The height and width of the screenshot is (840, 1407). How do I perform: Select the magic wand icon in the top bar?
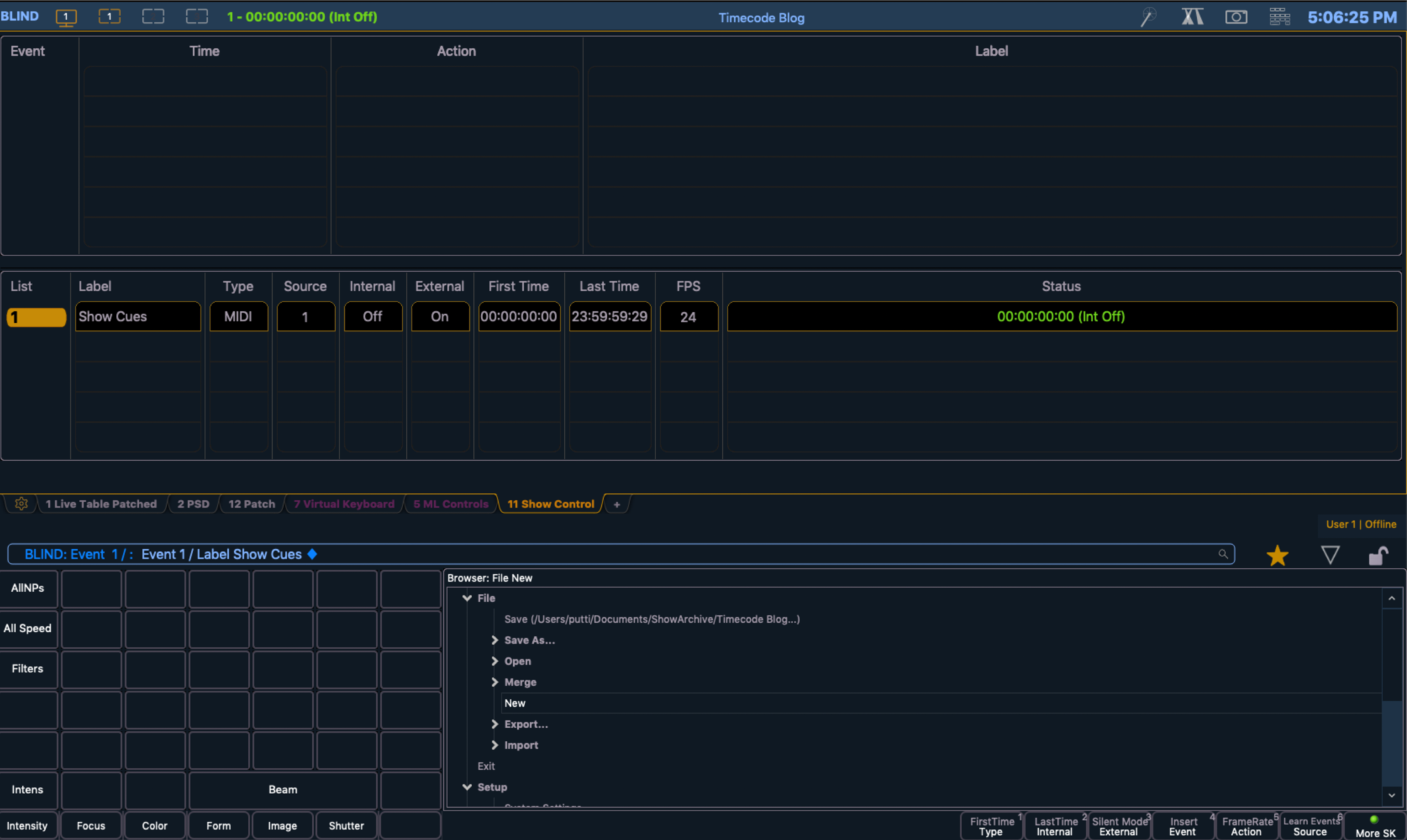pyautogui.click(x=1149, y=16)
